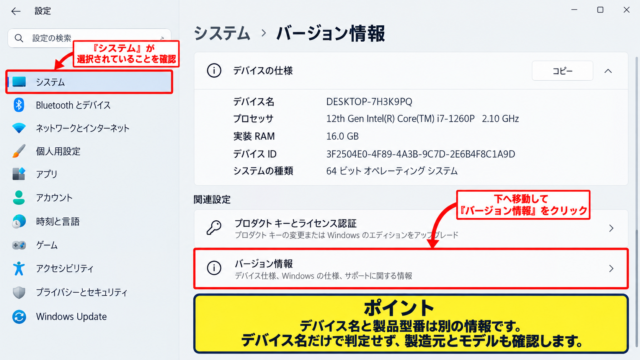Viewport: 640px width, 360px height.
Task: Click the device ID 3F2504E0 value
Action: [420, 154]
